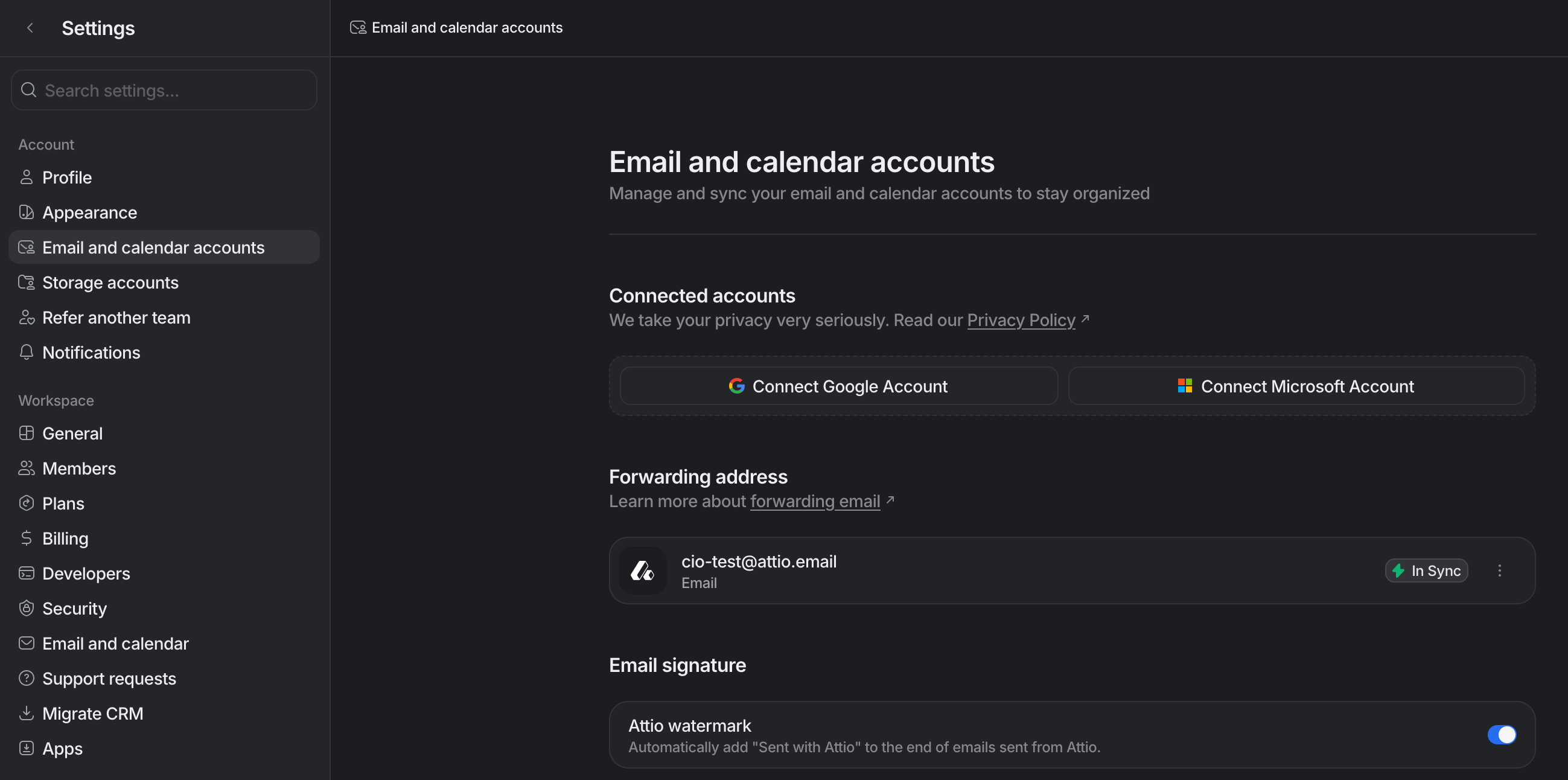Click the Privacy Policy link

(x=1020, y=320)
